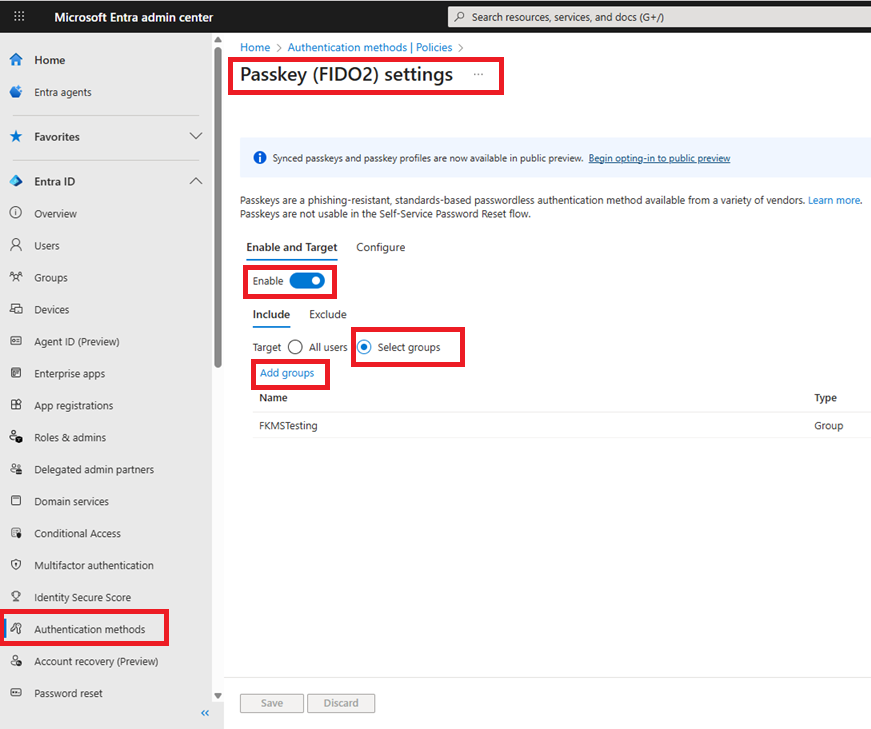The width and height of the screenshot is (871, 729).
Task: Click Authentication methods | Policies breadcrumb
Action: (x=370, y=47)
